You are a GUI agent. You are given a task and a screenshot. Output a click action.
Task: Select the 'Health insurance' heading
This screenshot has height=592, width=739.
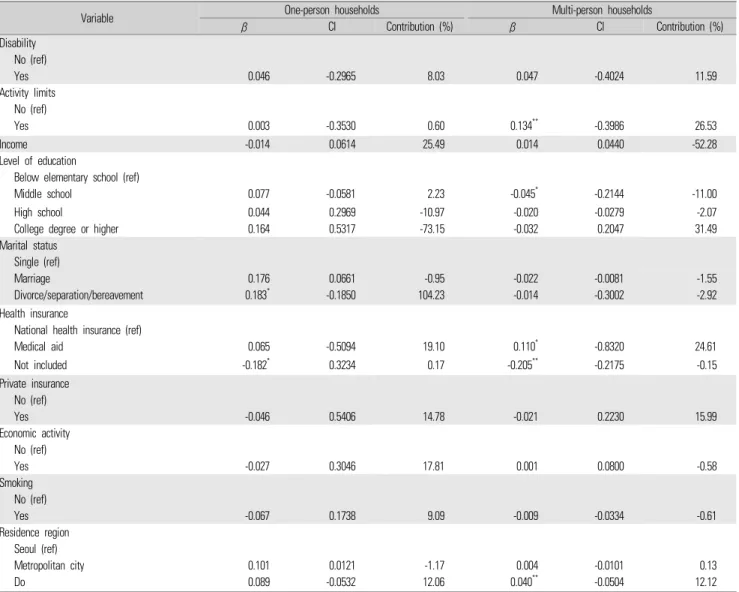(34, 314)
